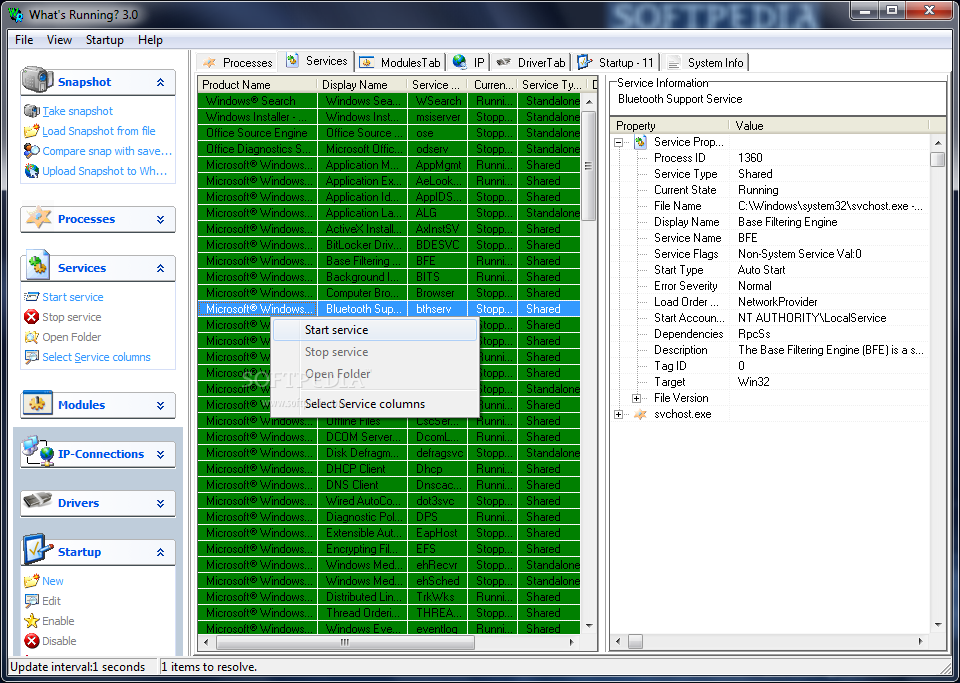Screen dimensions: 960x683
Task: Click the Snapshot camera icon
Action: 37,80
